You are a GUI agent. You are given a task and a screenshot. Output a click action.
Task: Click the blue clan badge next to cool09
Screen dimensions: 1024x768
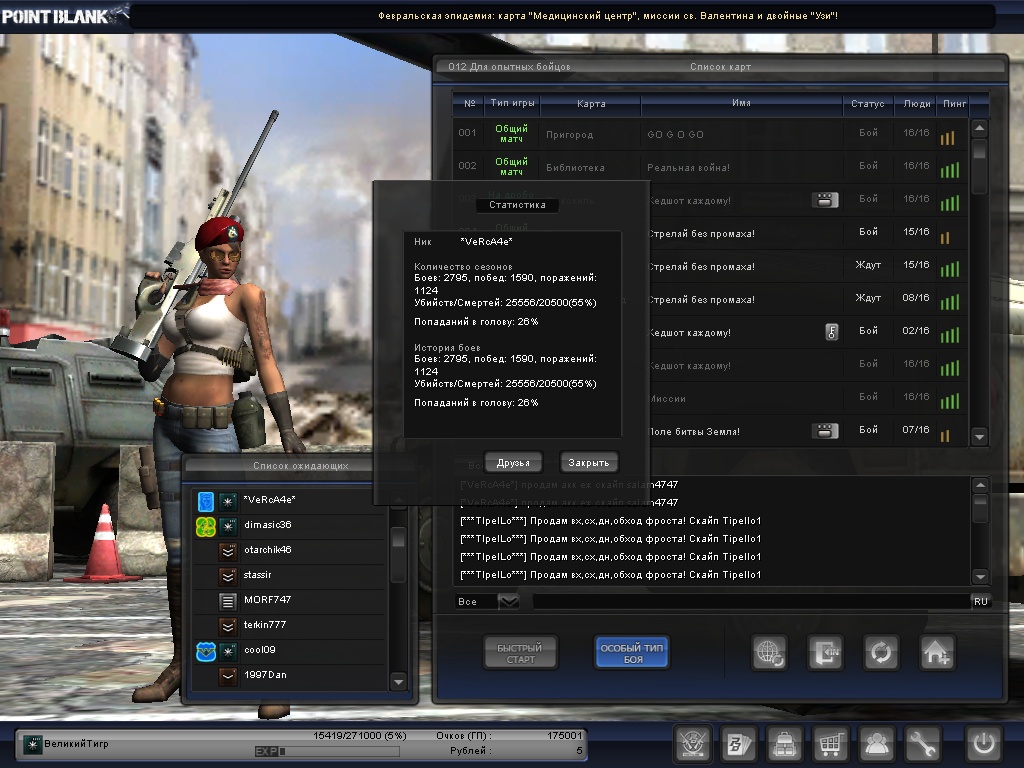click(x=206, y=651)
